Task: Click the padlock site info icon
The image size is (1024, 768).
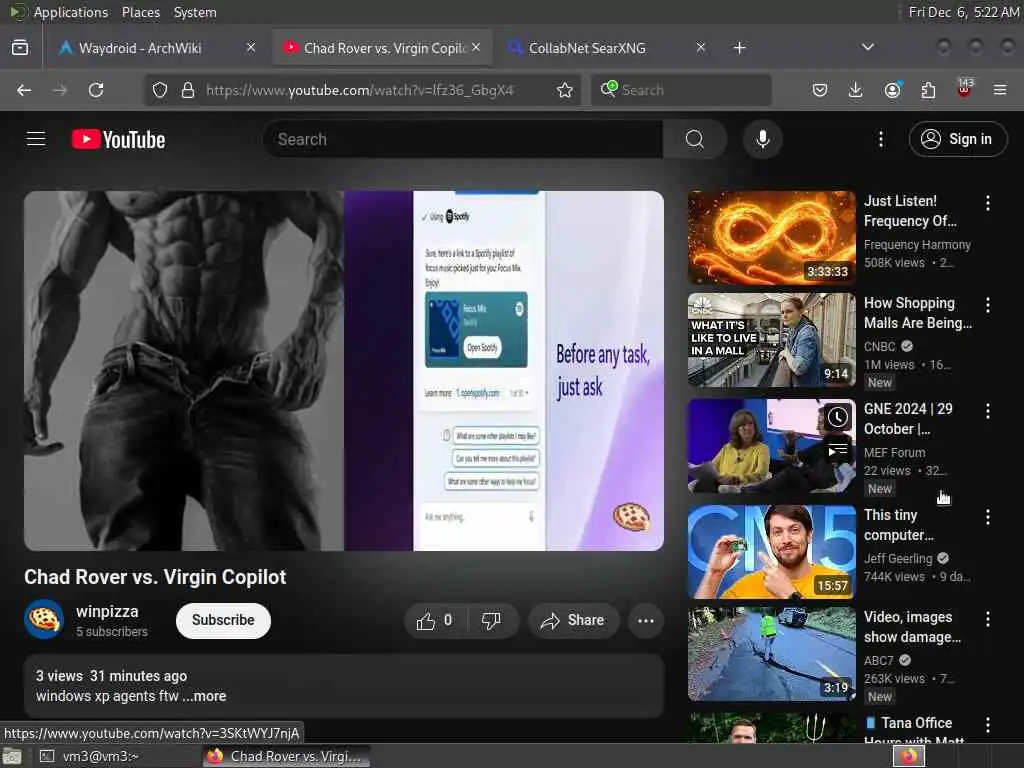Action: (187, 90)
